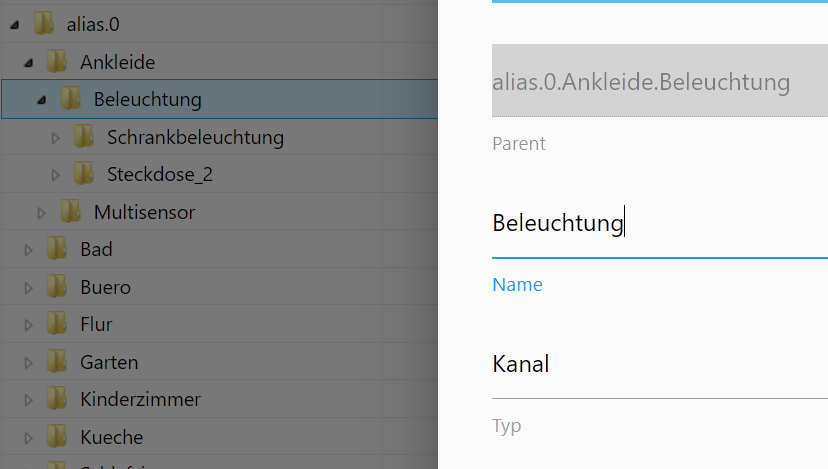Click the Steckdose_2 folder icon
This screenshot has width=828, height=469.
[x=83, y=174]
